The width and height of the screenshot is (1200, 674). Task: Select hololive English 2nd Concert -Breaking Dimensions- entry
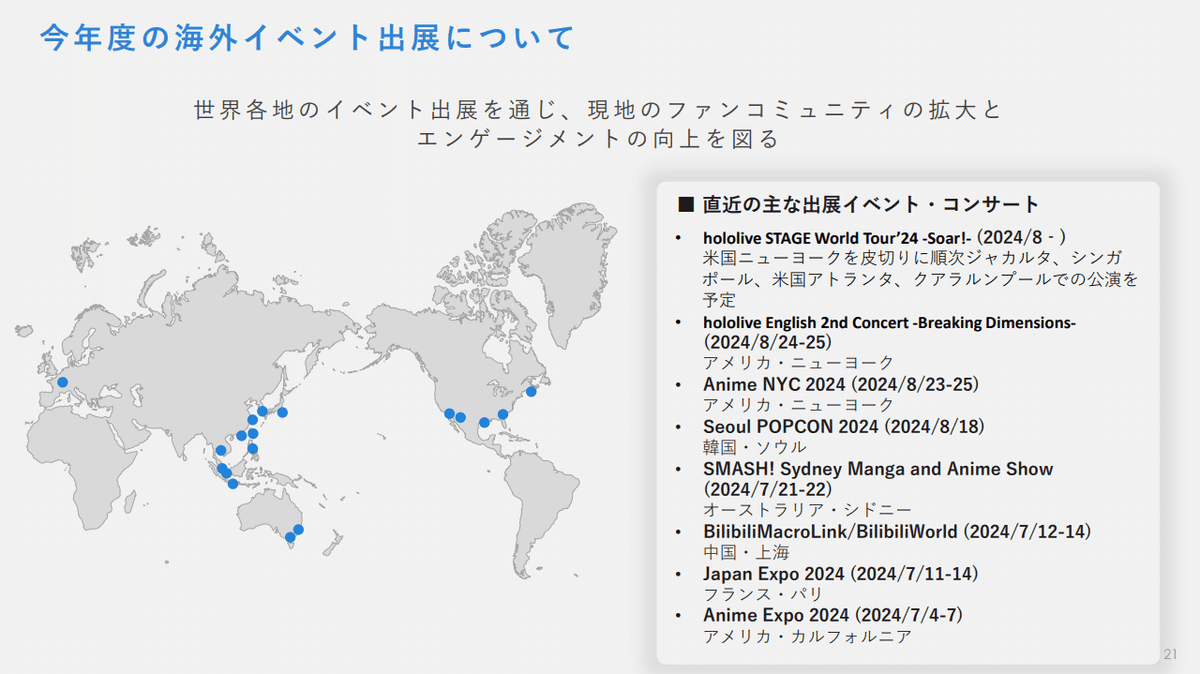point(889,322)
